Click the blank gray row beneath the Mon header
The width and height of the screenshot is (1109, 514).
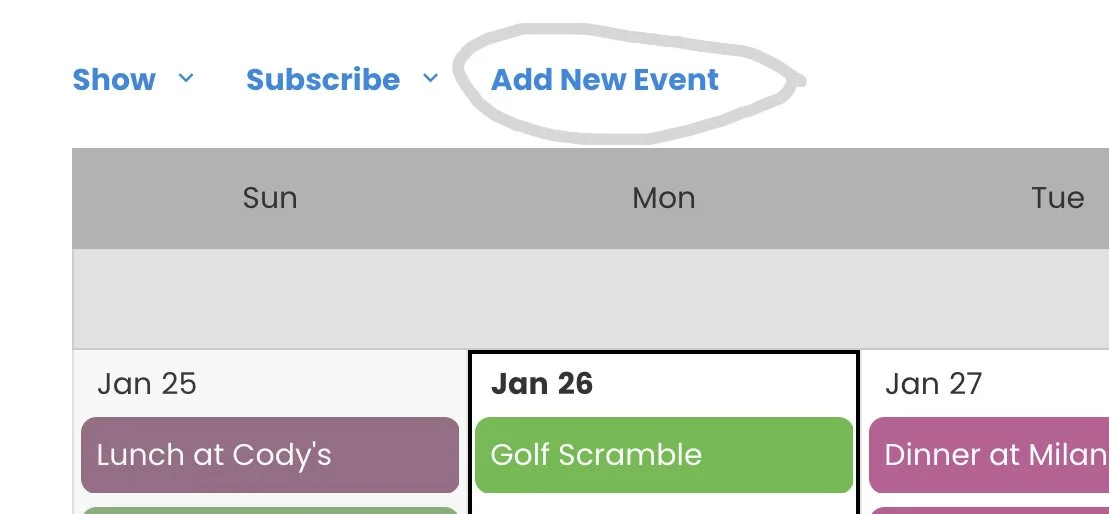click(x=663, y=298)
